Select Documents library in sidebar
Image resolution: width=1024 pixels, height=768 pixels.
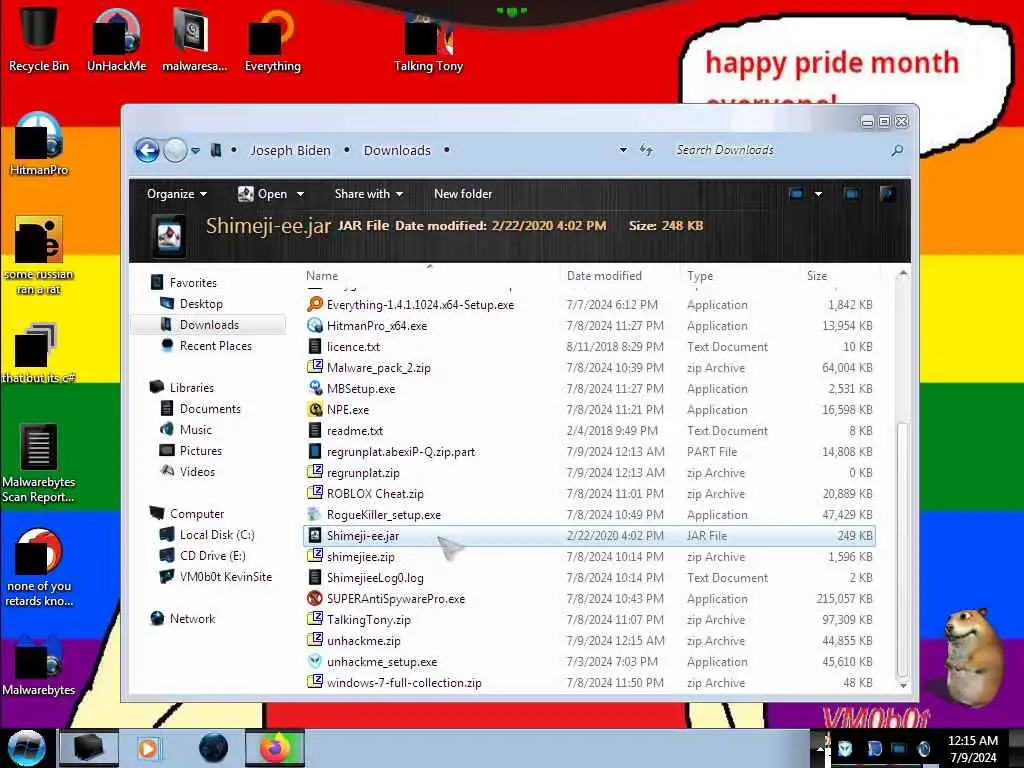[210, 408]
